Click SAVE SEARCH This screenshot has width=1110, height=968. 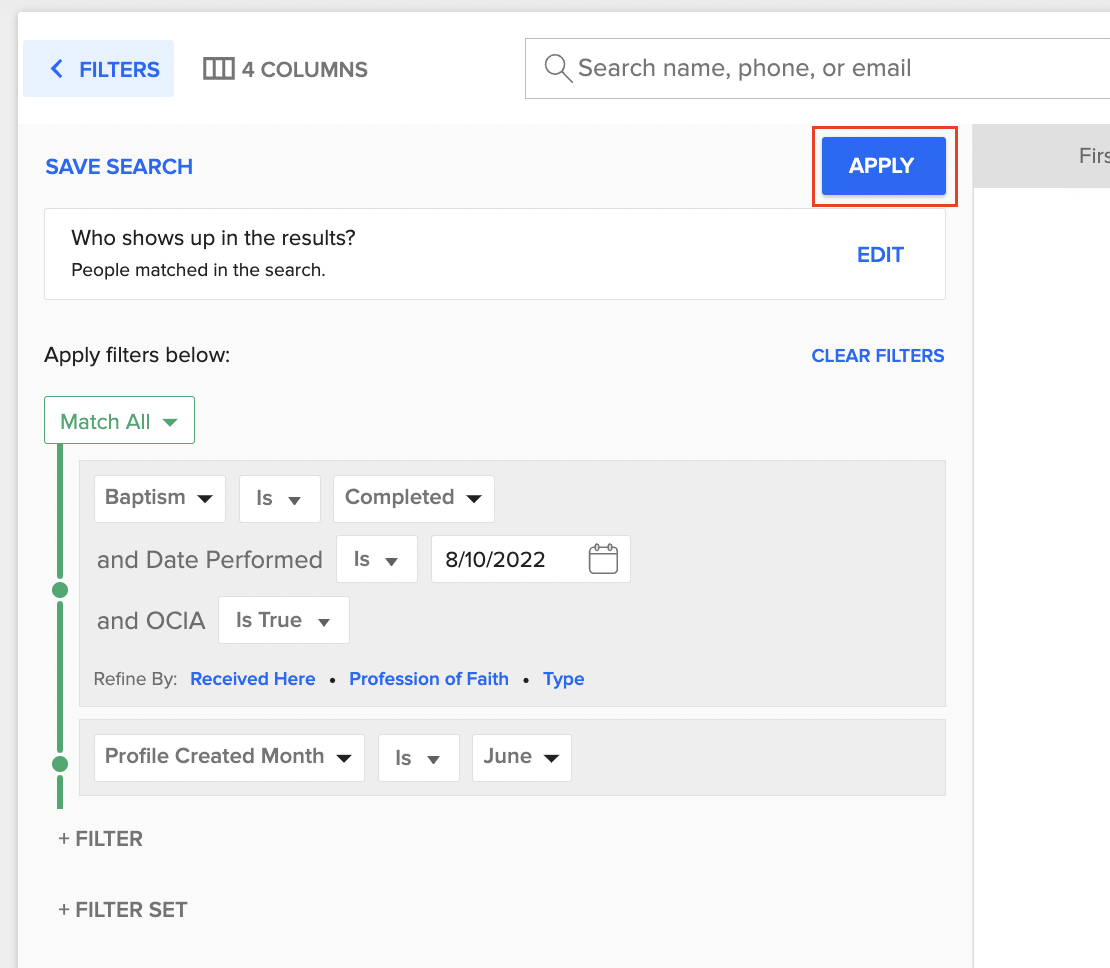tap(119, 167)
